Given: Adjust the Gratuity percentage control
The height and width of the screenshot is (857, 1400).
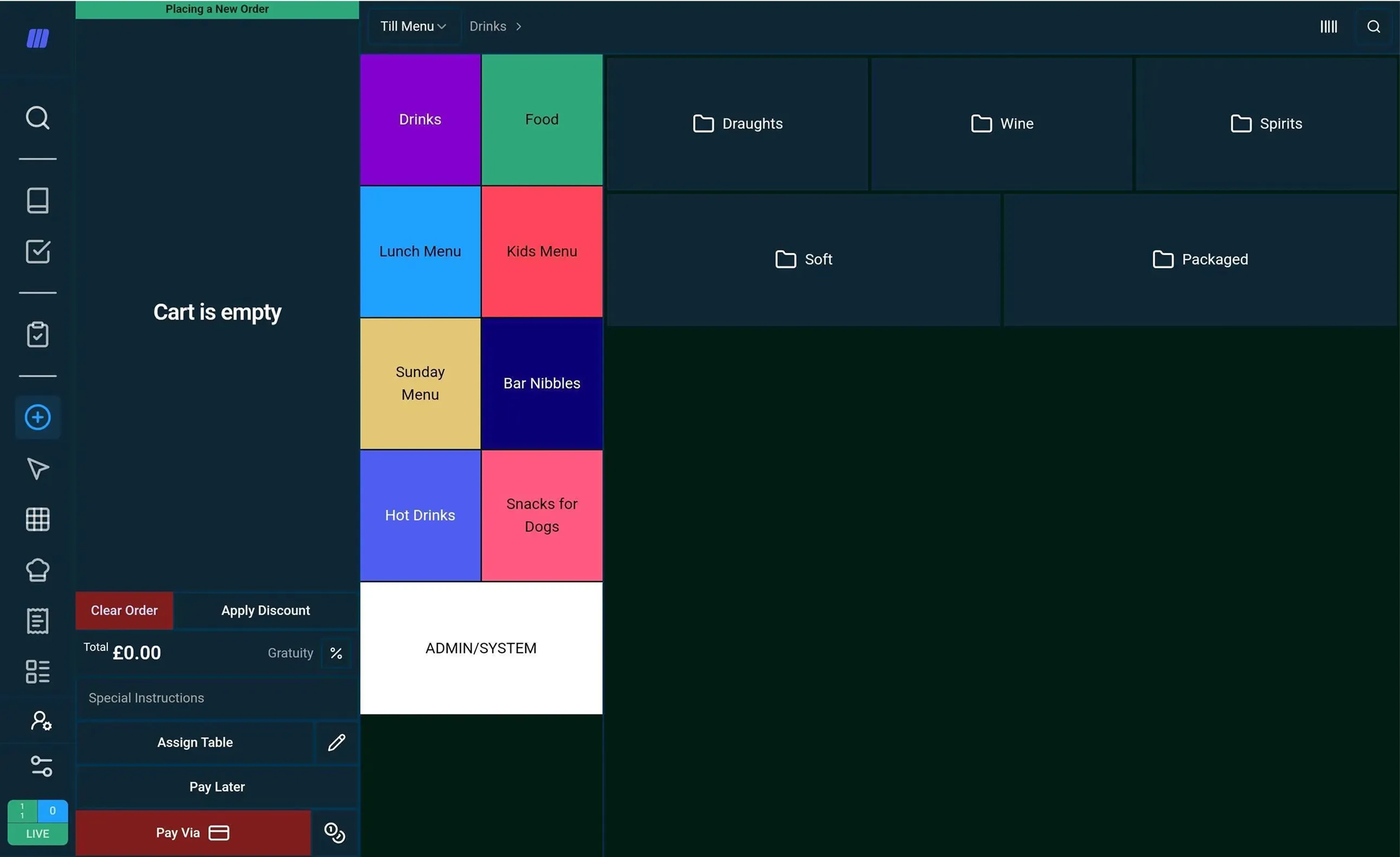Looking at the screenshot, I should (336, 653).
